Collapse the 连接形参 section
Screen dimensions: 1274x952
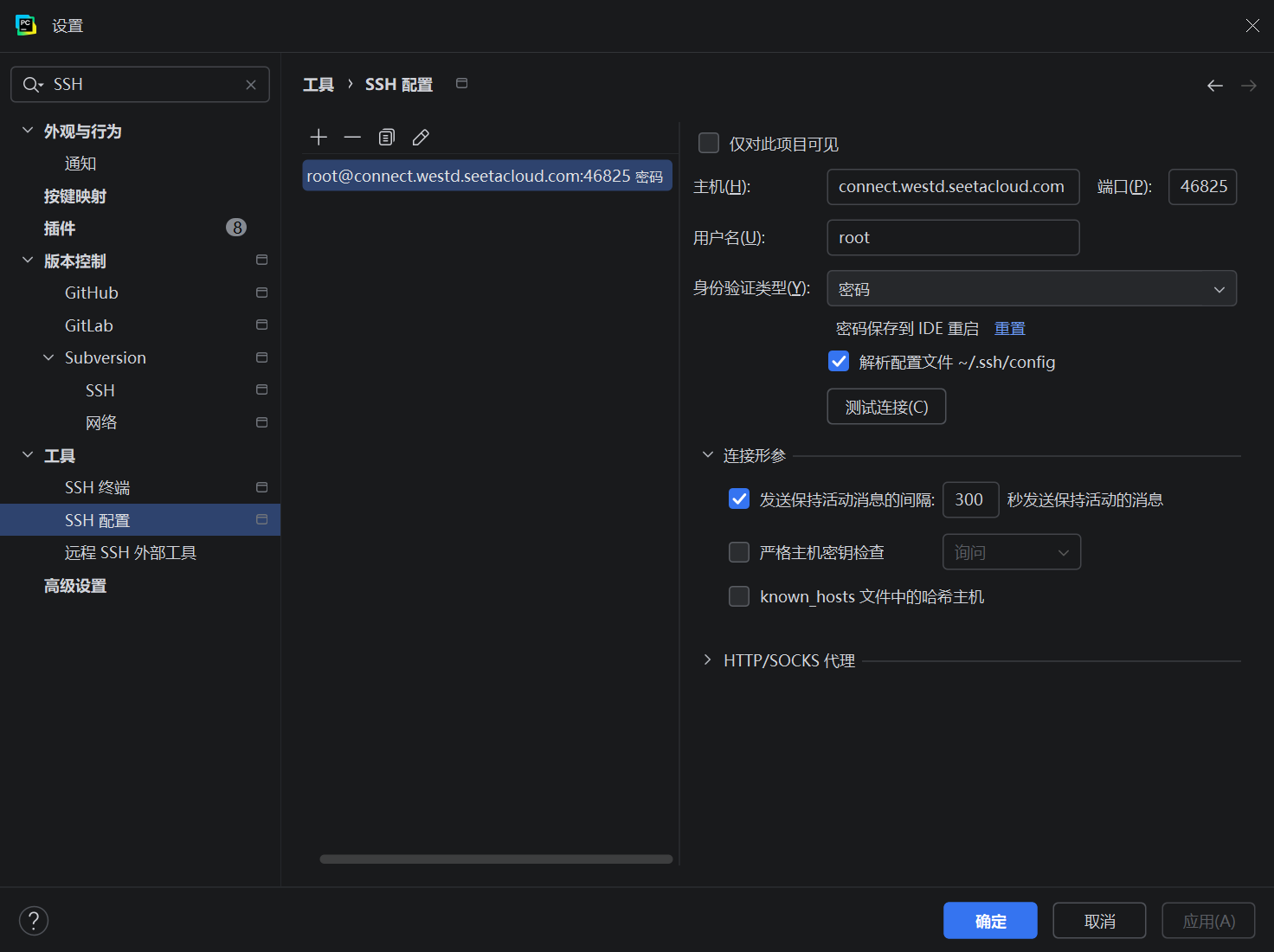pyautogui.click(x=707, y=453)
